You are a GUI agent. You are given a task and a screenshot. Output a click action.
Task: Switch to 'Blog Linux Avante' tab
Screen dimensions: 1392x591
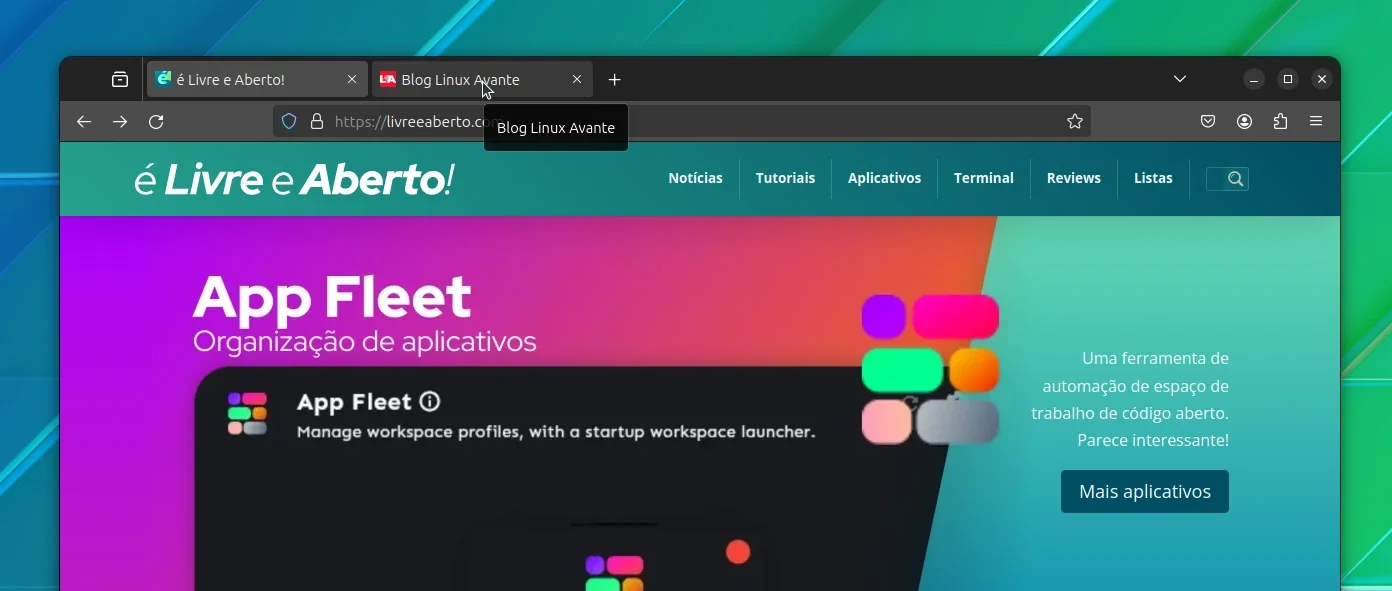tap(482, 79)
